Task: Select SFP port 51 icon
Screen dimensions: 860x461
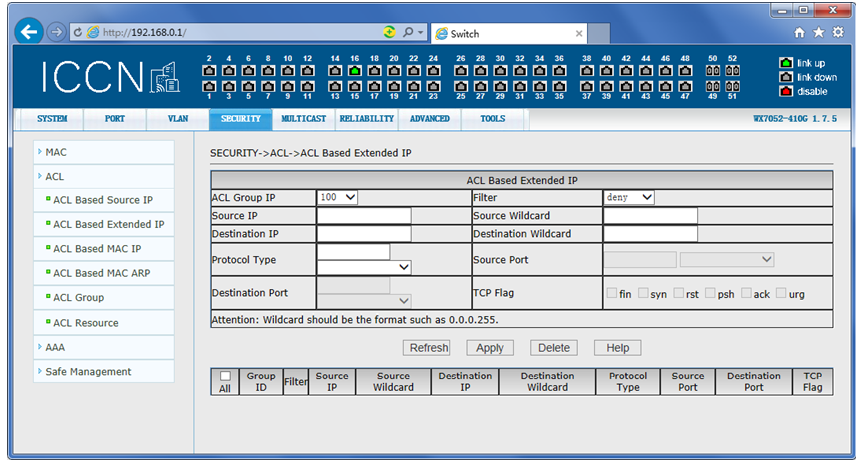Action: 732,86
